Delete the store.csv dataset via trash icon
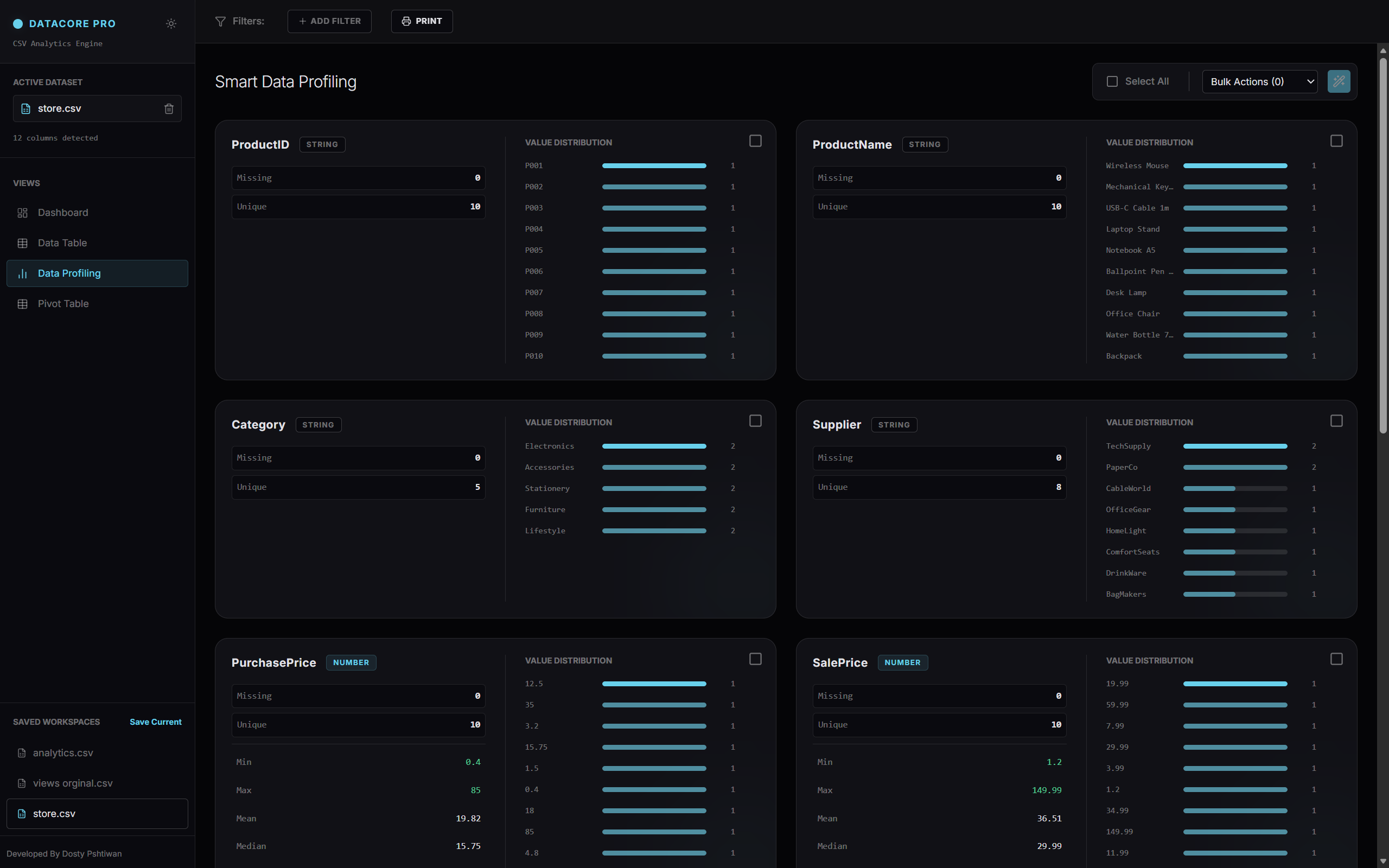 [169, 108]
